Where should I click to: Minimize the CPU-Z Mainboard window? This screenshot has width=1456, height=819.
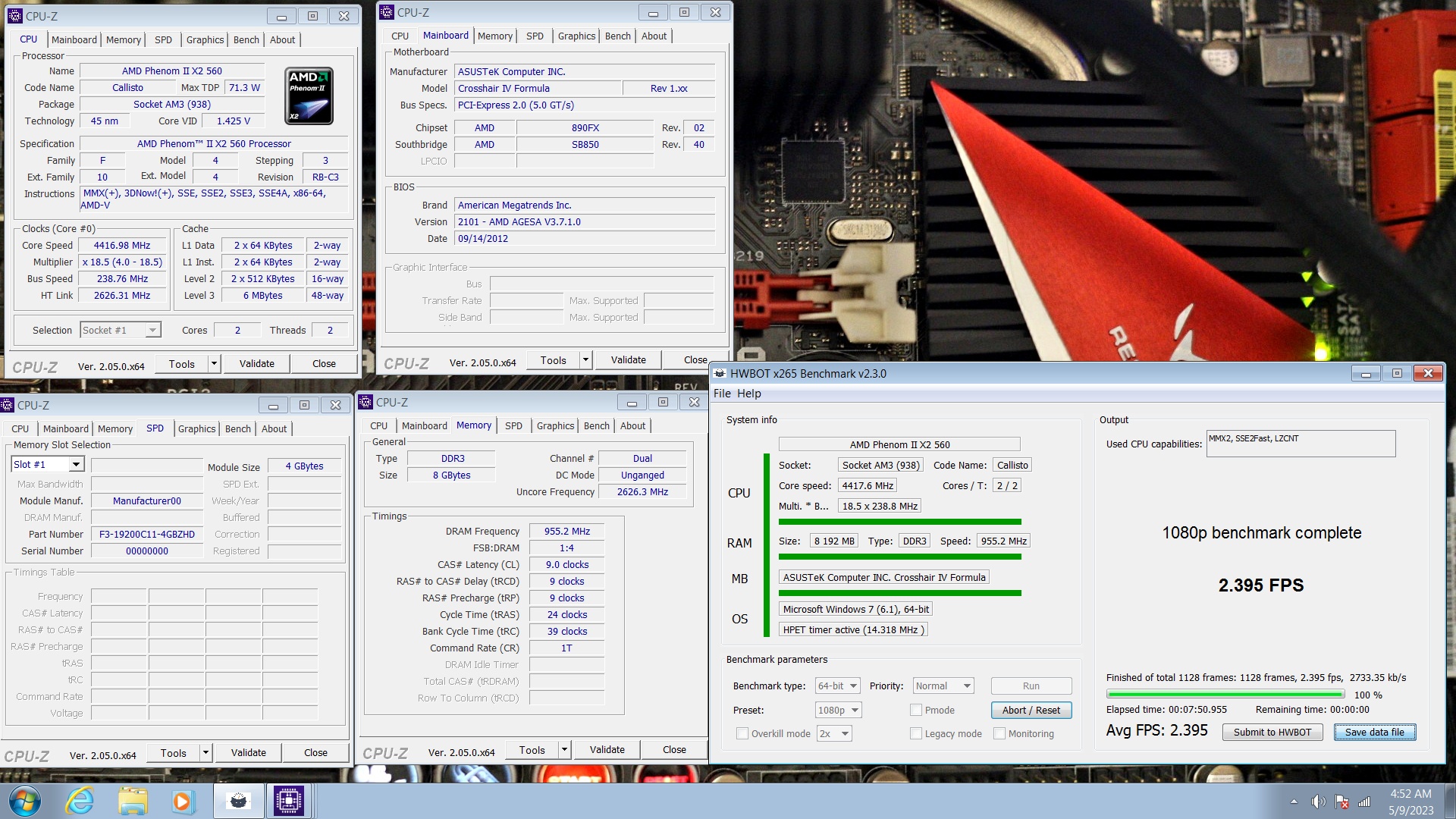click(x=653, y=12)
